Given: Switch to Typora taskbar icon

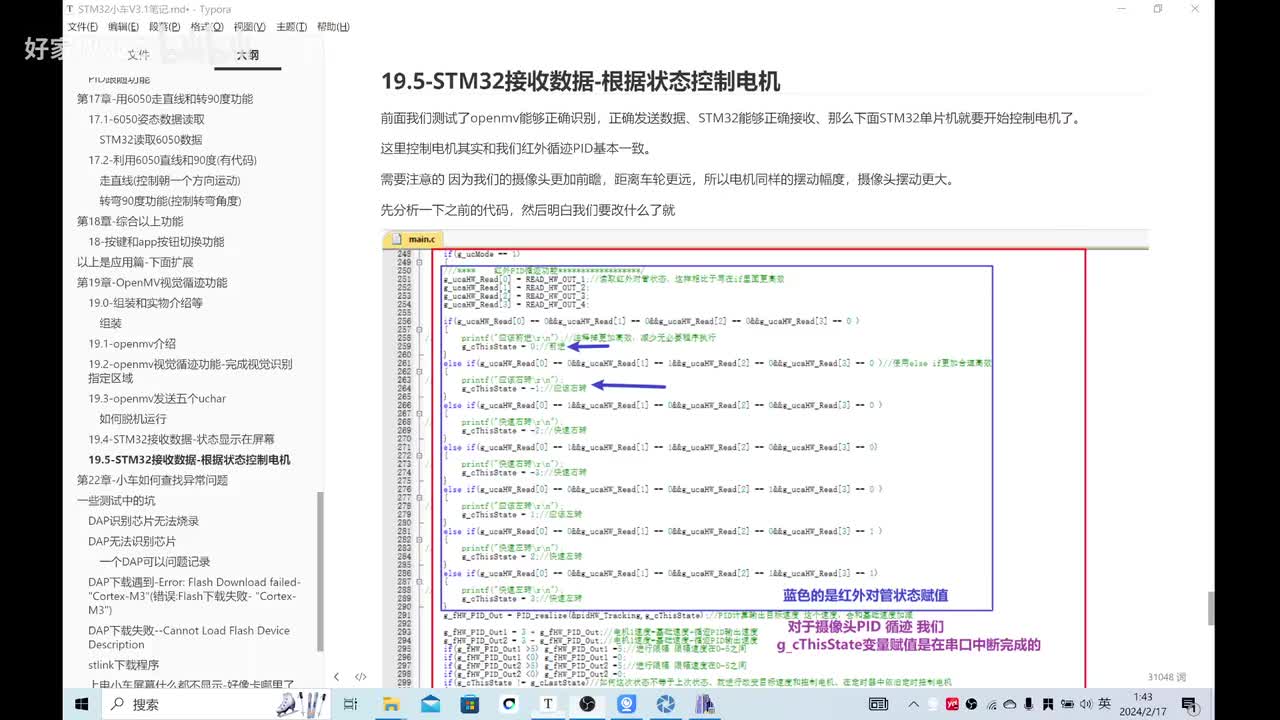Looking at the screenshot, I should coord(548,704).
